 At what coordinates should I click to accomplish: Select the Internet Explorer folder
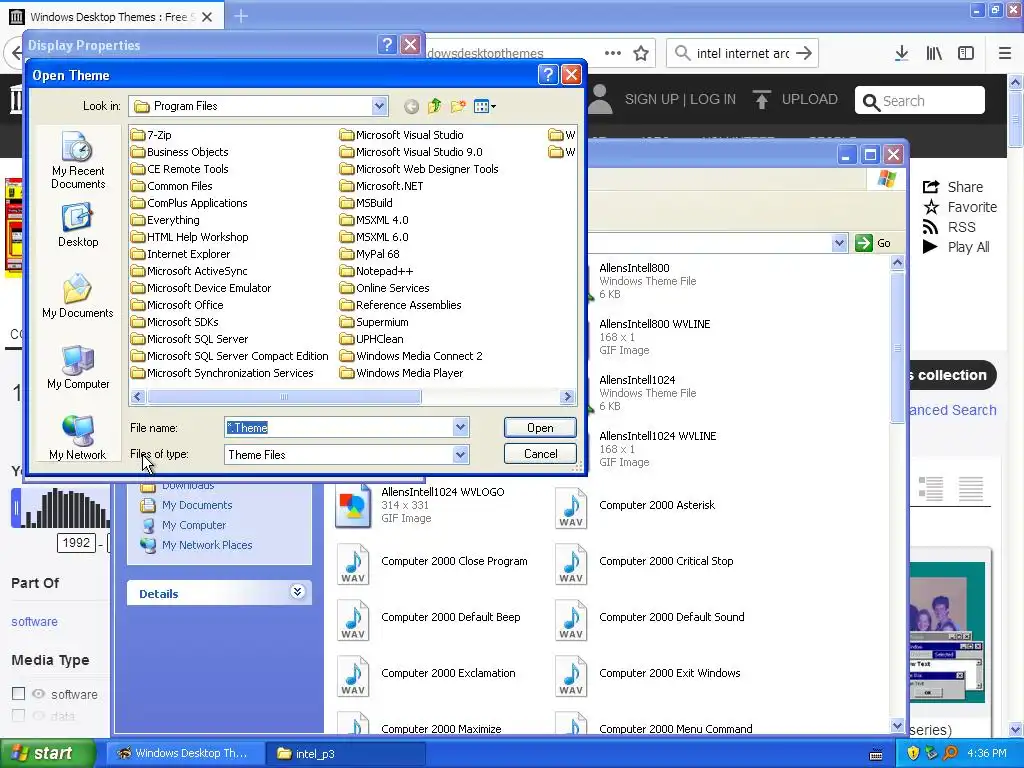pyautogui.click(x=180, y=254)
